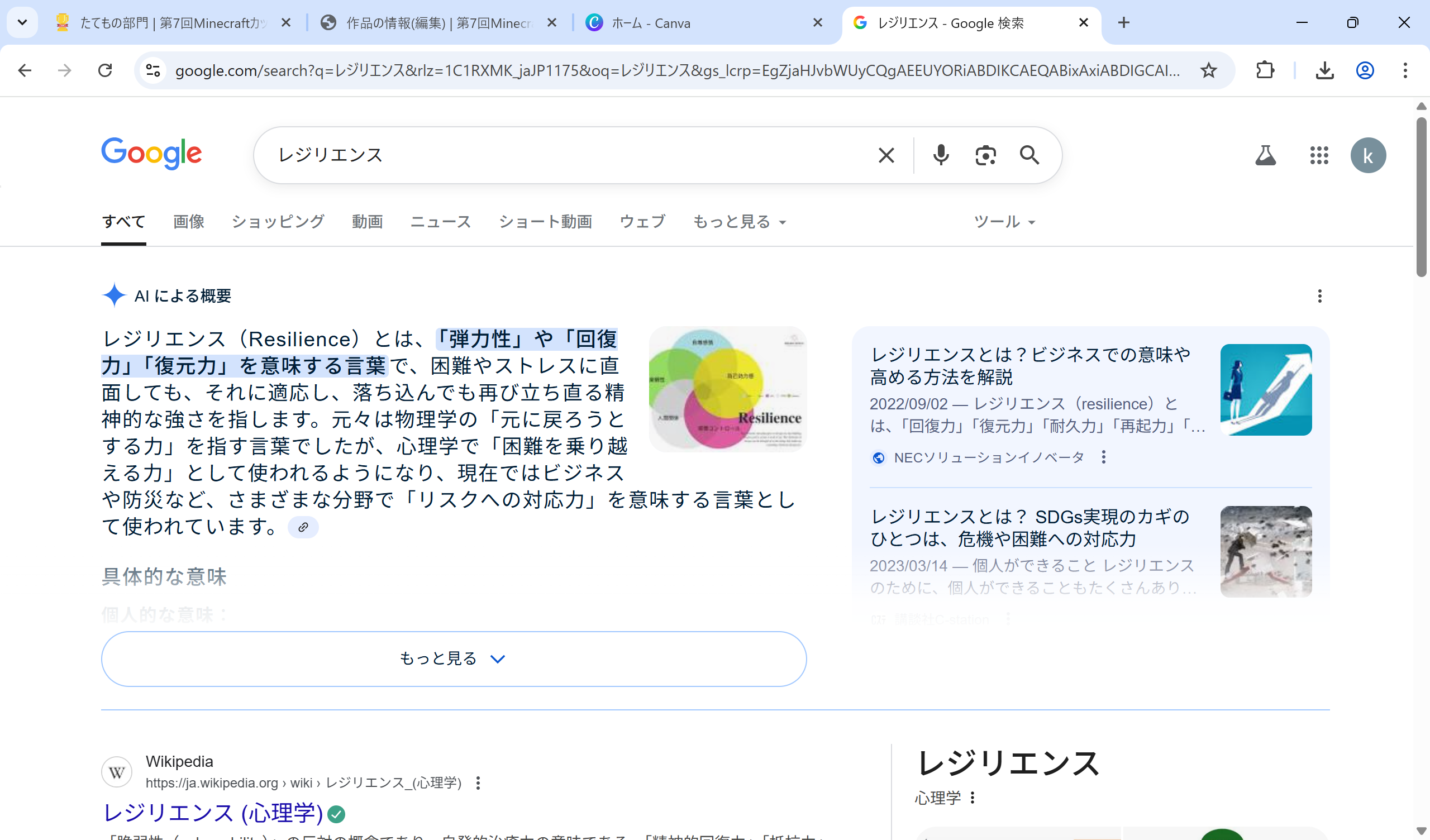Switch to the ホーム - Canva browser tab
1430x840 pixels.
(704, 23)
